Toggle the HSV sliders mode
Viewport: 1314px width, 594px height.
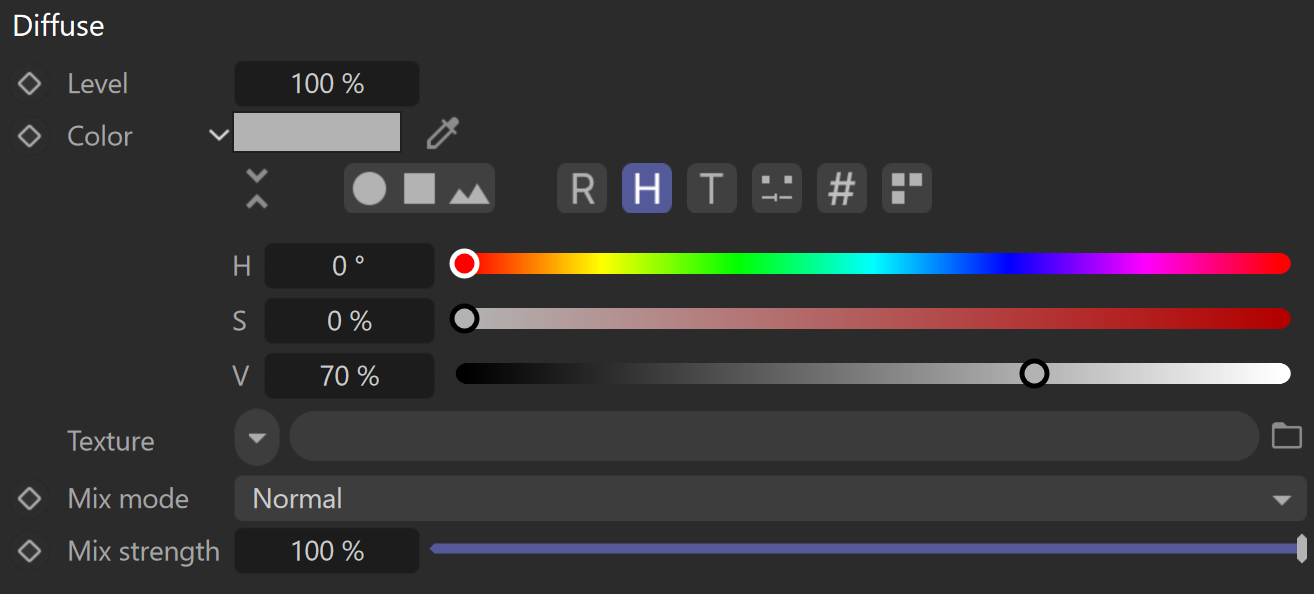pyautogui.click(x=647, y=188)
